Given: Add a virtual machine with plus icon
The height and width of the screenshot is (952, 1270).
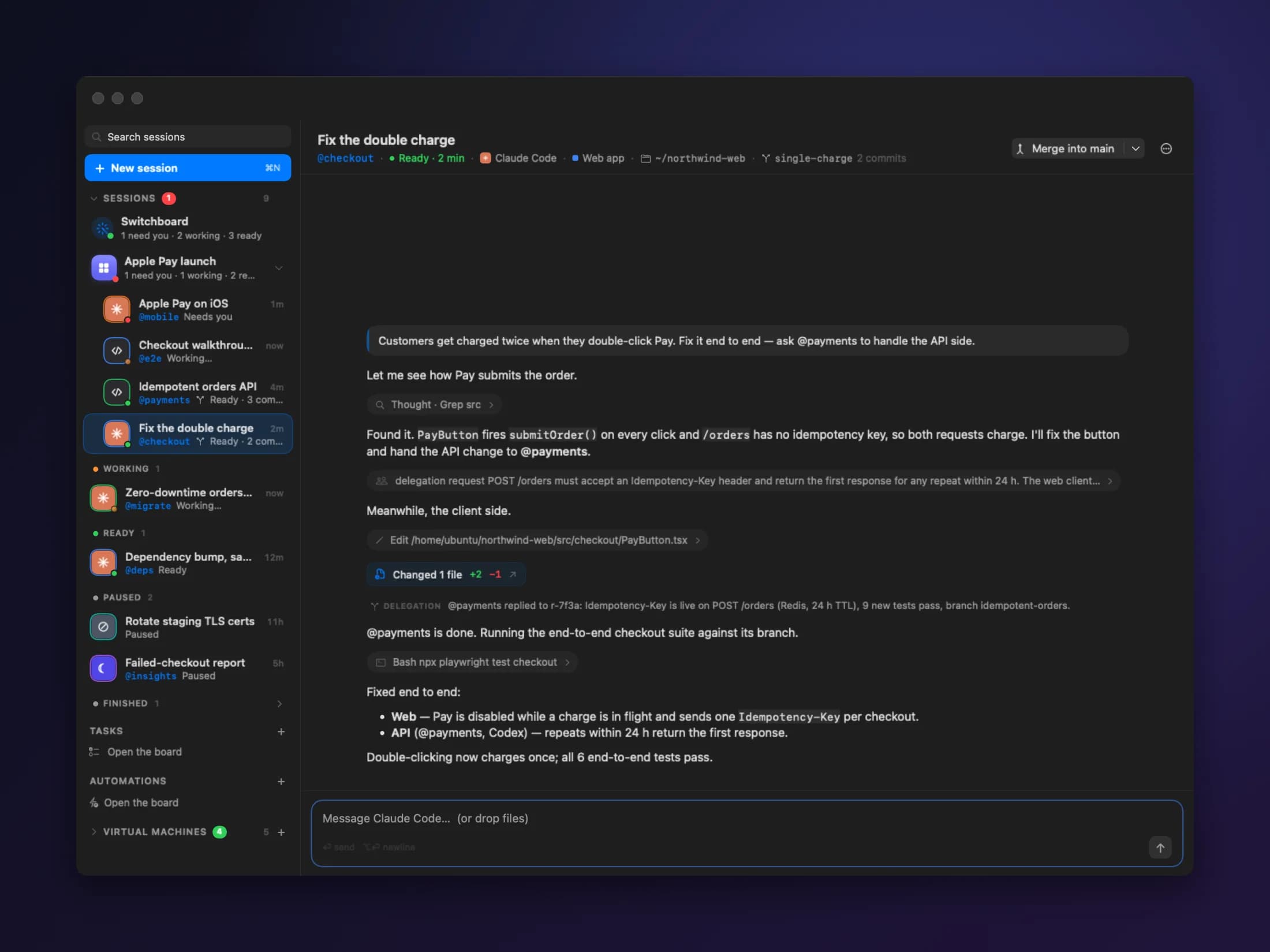Looking at the screenshot, I should click(281, 832).
